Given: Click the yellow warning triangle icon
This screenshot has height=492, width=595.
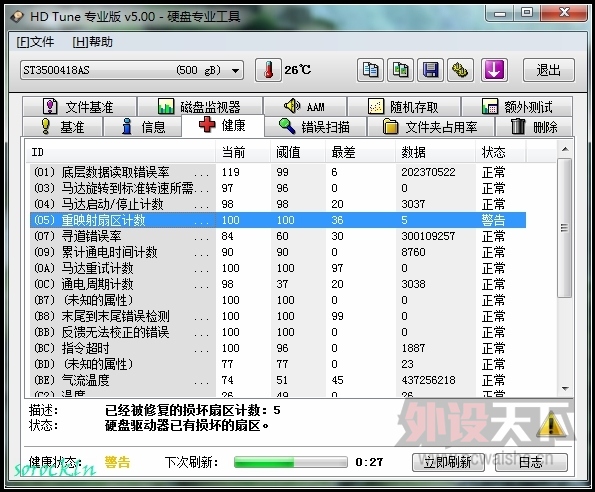Looking at the screenshot, I should click(x=551, y=424).
